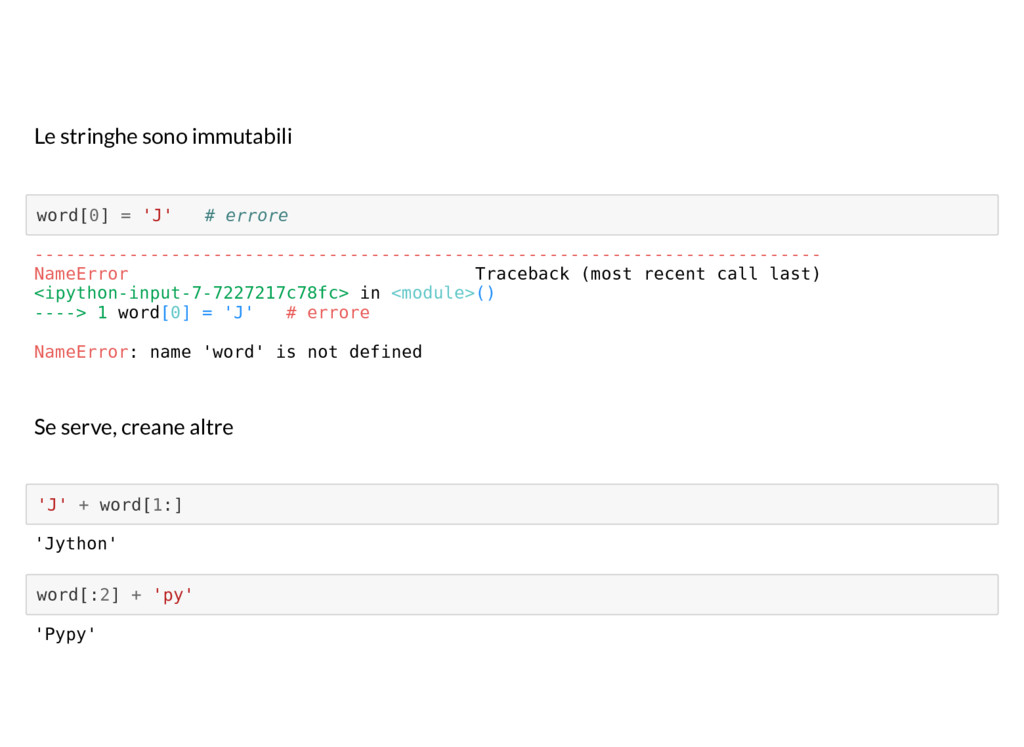The width and height of the screenshot is (1024, 747).
Task: Click the red '# errore' comment in the traceback line
Action: pos(328,313)
